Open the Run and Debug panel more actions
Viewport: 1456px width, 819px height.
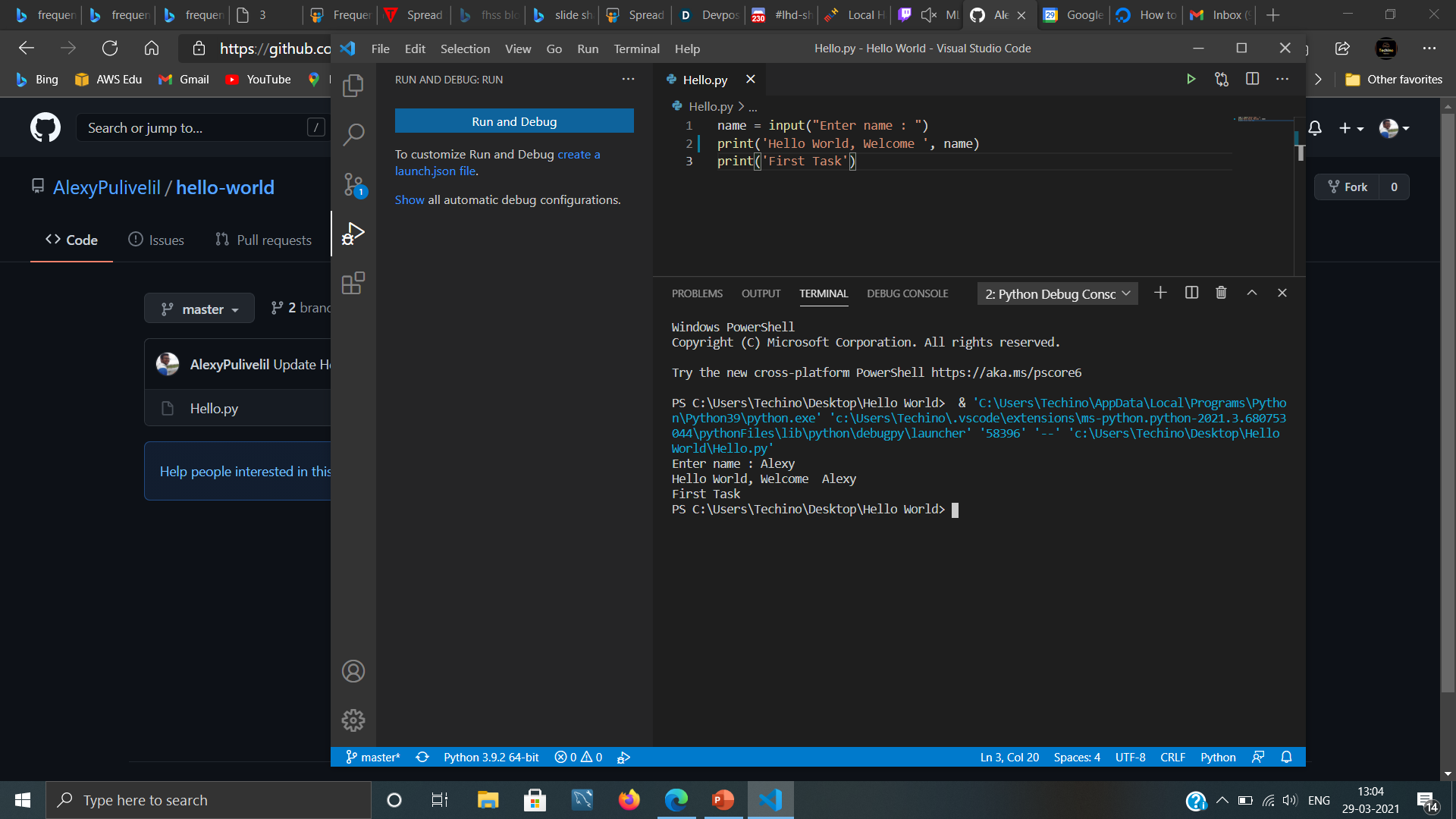pos(628,79)
